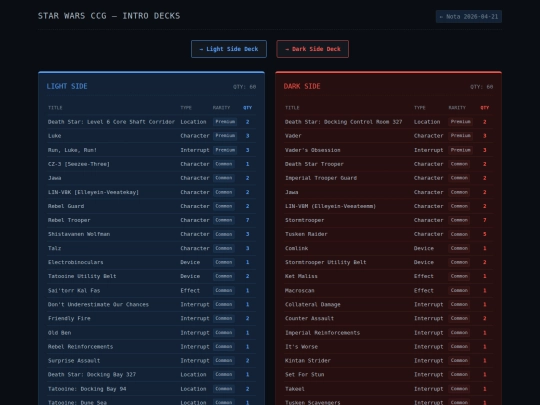
Task: Click the Dark Side RARITY column header
Action: coord(457,108)
